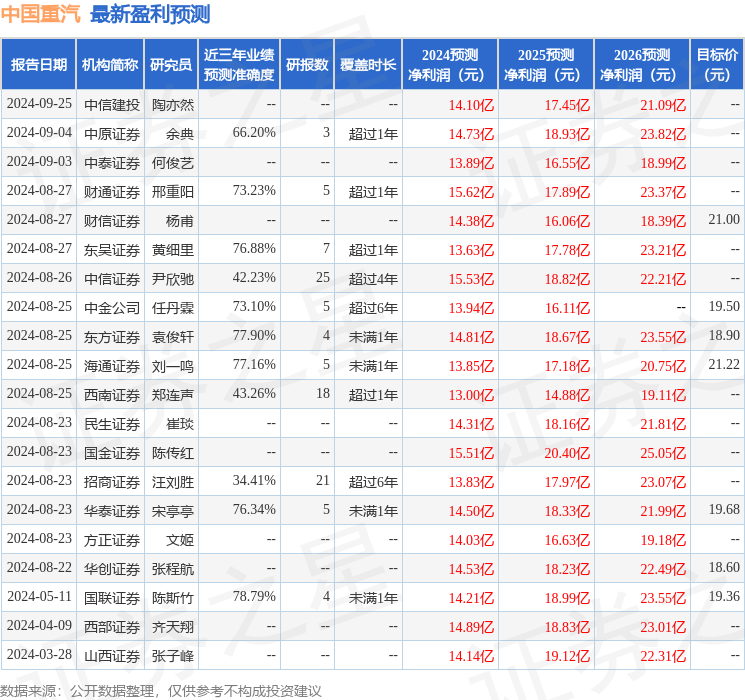Select the 招商证券 institution cell
Image resolution: width=745 pixels, height=700 pixels.
click(112, 482)
